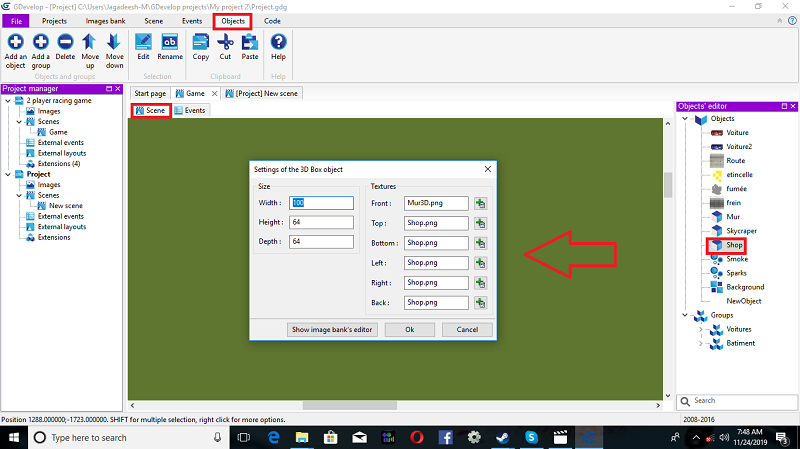Click the Height input field
Viewport: 800px width, 449px height.
[321, 222]
